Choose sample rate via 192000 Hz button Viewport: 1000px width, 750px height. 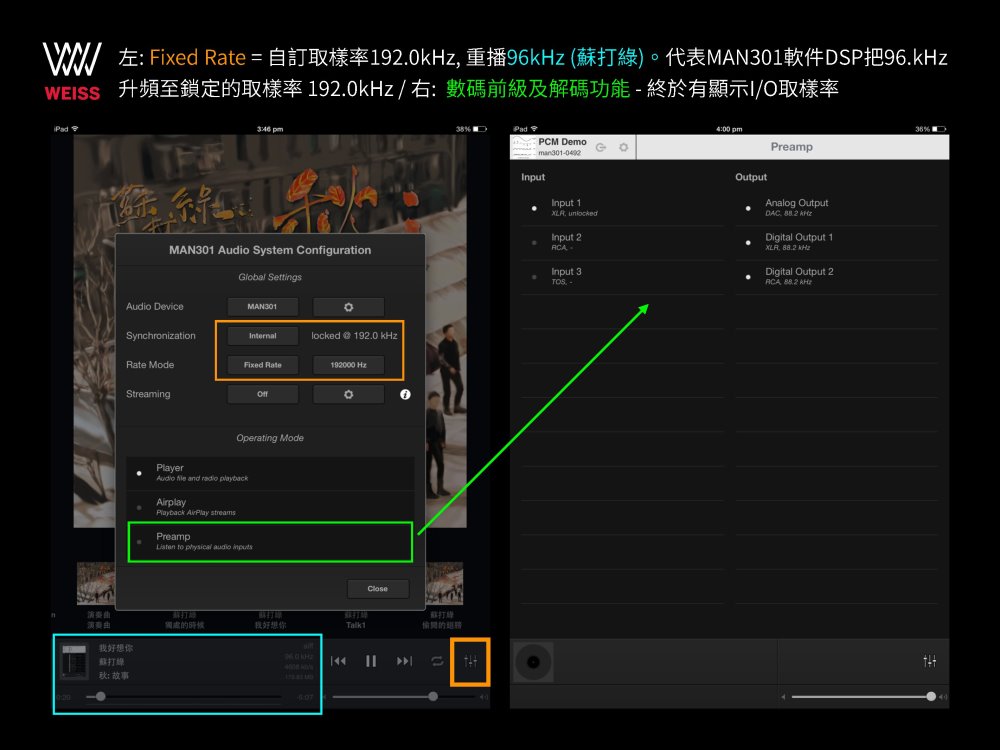click(x=348, y=365)
